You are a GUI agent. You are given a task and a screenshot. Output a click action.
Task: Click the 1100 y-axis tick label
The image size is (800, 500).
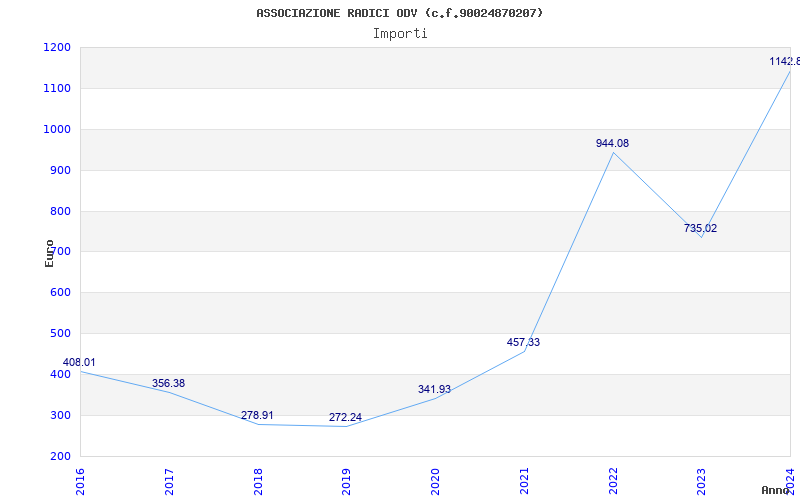(x=56, y=89)
